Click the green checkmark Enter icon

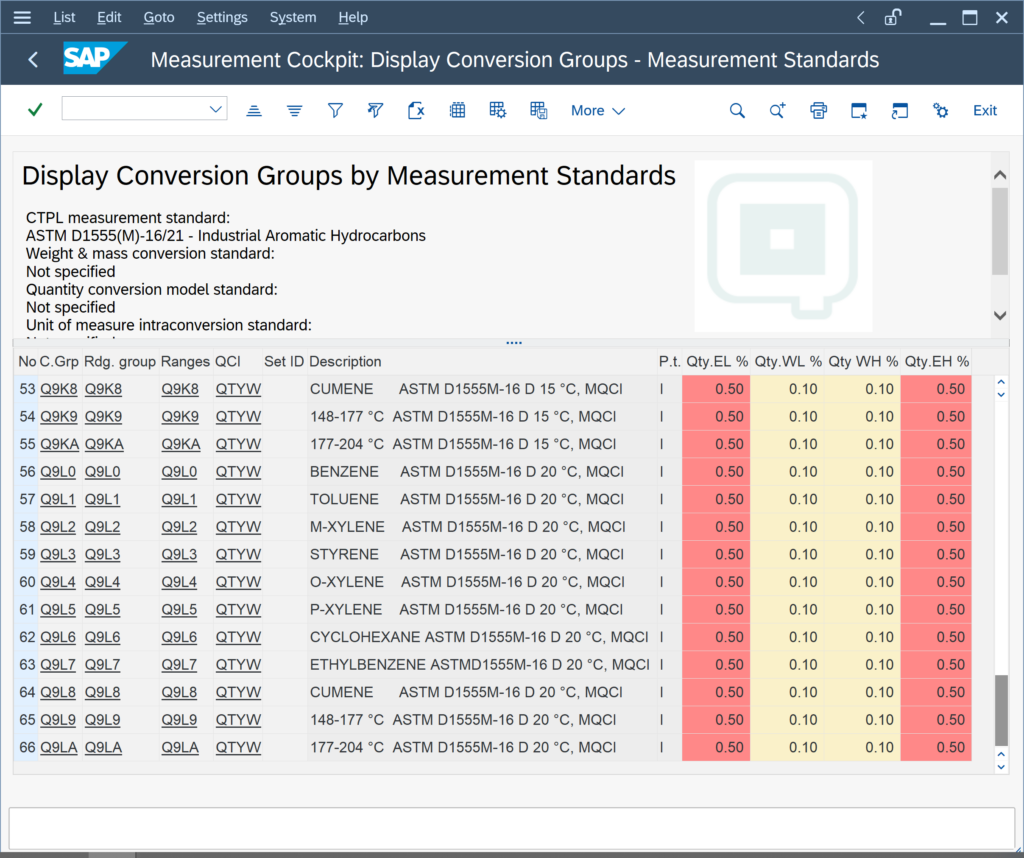tap(35, 110)
